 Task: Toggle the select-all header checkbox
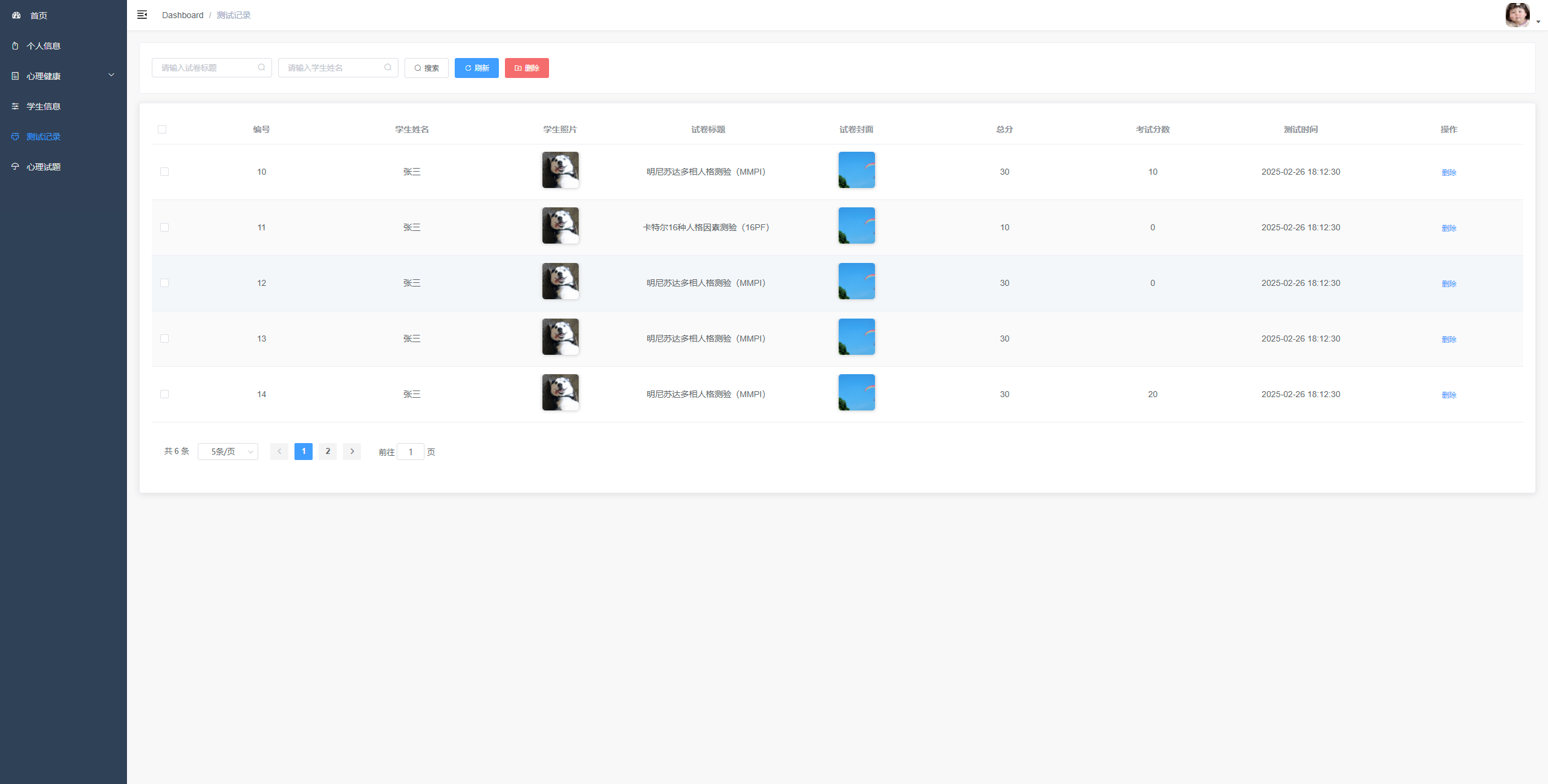tap(162, 129)
